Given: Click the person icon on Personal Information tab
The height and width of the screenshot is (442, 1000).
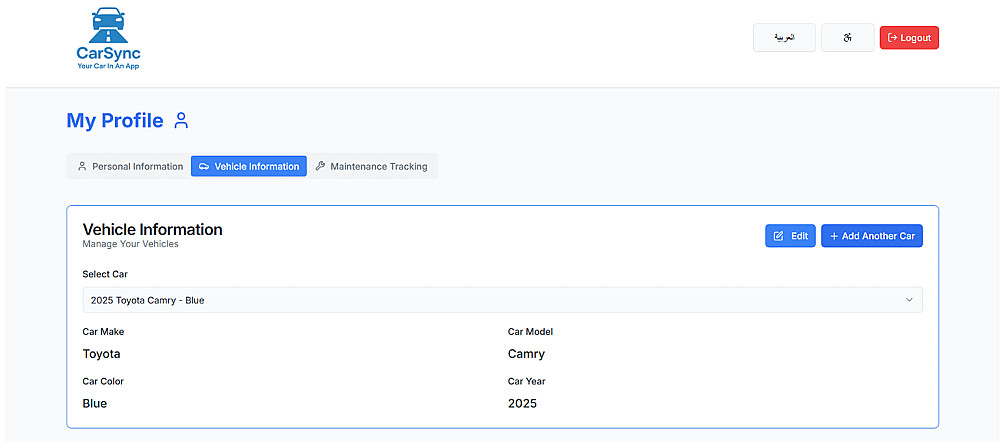Looking at the screenshot, I should (x=82, y=167).
